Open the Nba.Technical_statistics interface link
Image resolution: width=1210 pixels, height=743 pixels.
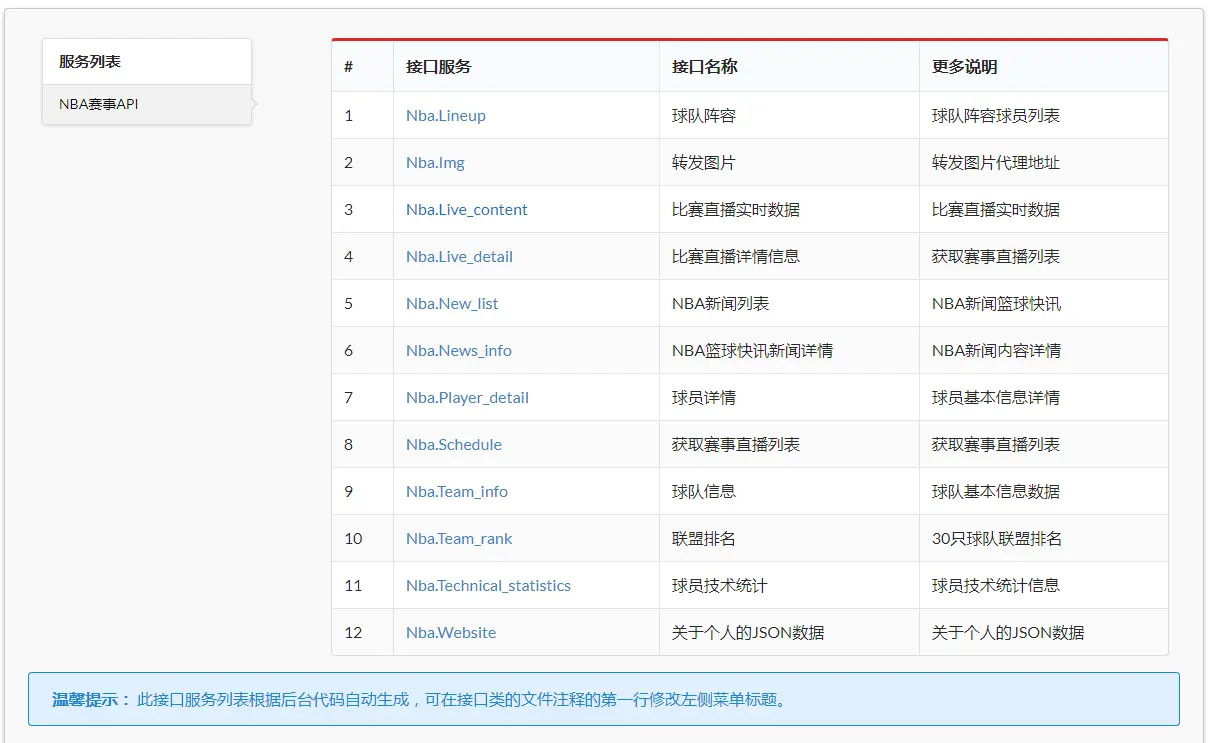coord(488,585)
